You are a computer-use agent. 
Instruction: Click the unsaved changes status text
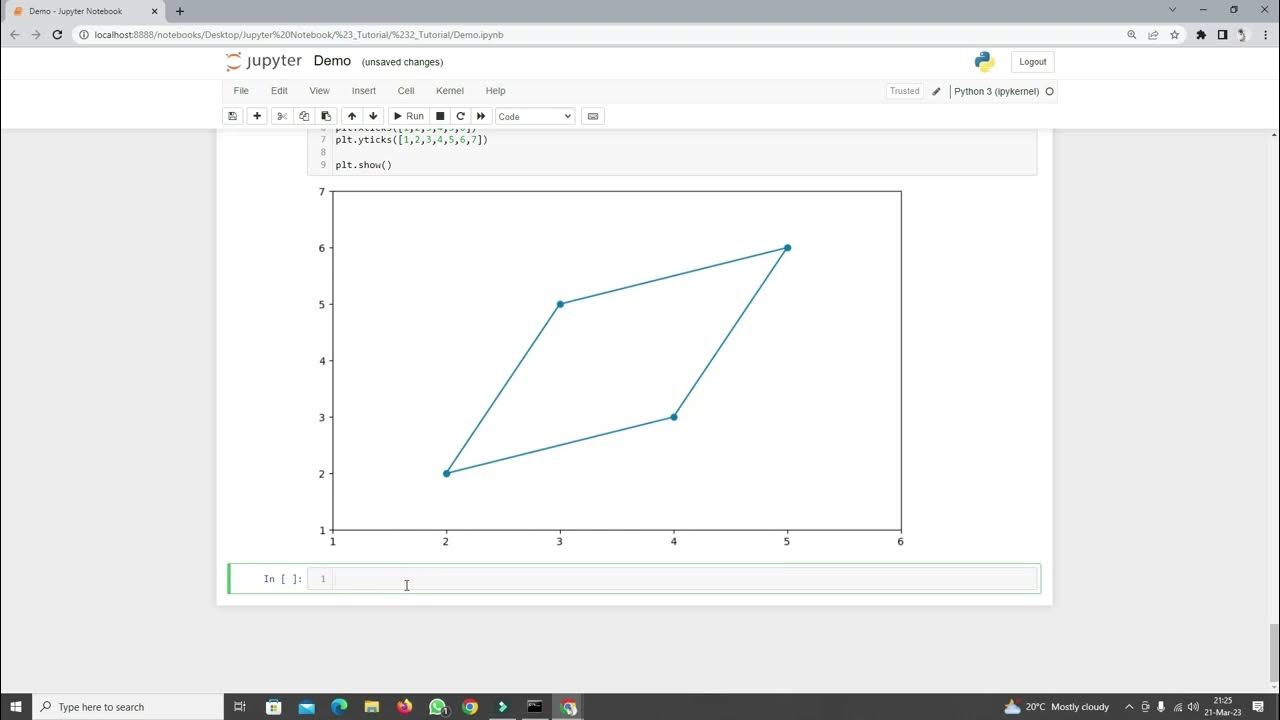[x=402, y=62]
